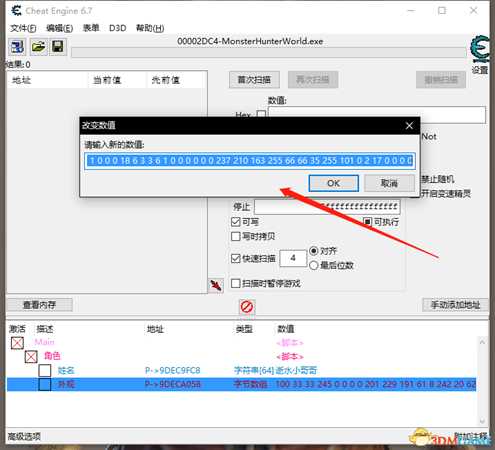Tick the 姓名 entry's activation checkbox

[45, 370]
